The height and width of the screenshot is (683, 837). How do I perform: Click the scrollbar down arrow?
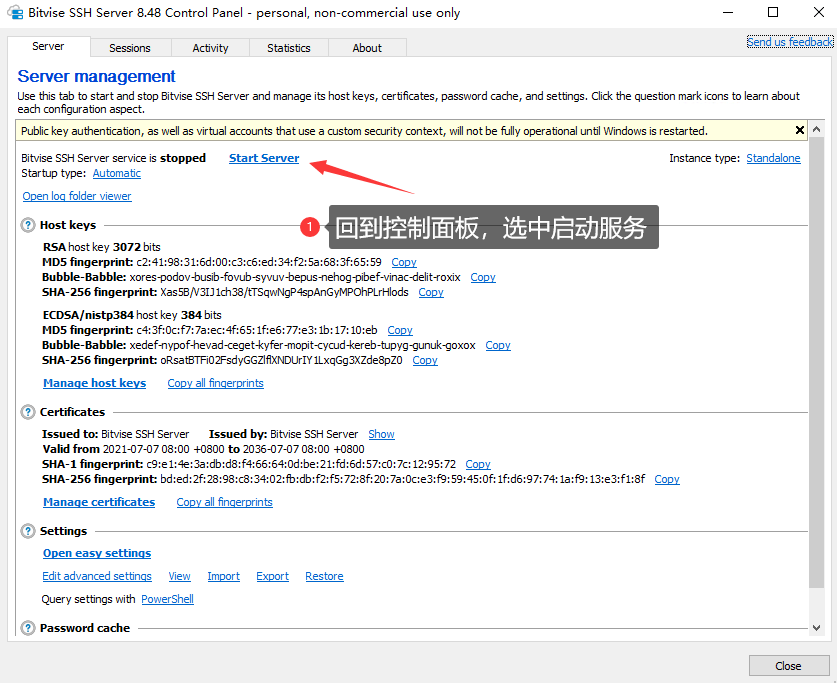coord(816,628)
